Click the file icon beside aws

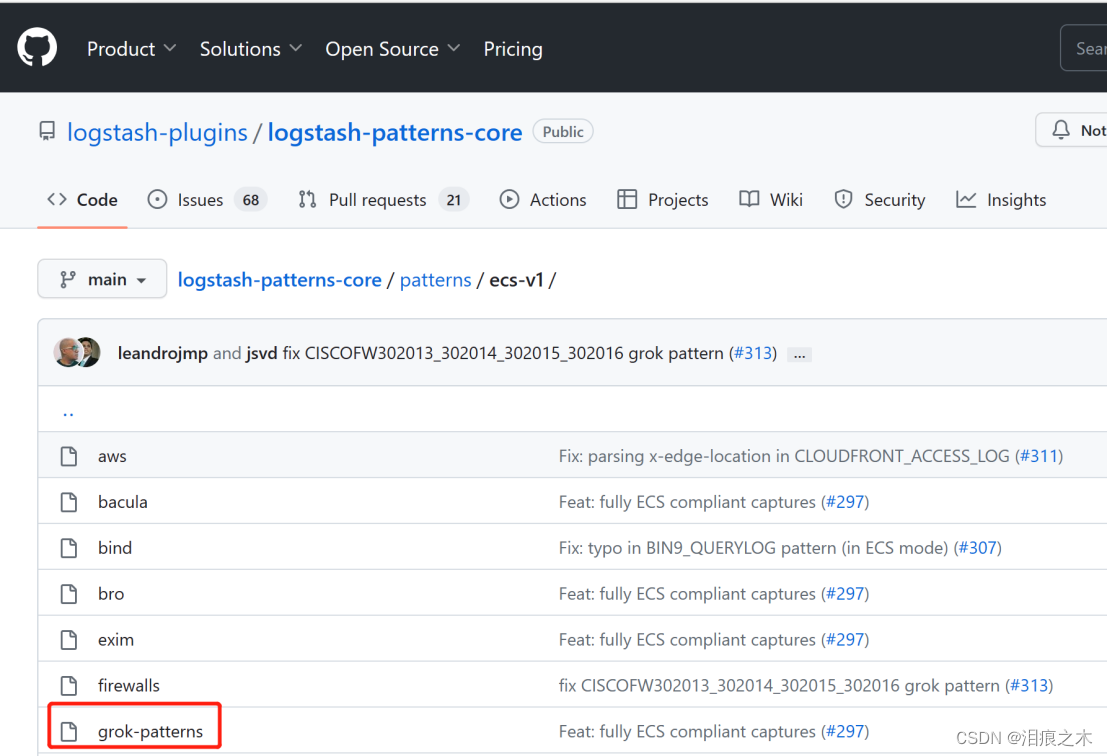[68, 455]
